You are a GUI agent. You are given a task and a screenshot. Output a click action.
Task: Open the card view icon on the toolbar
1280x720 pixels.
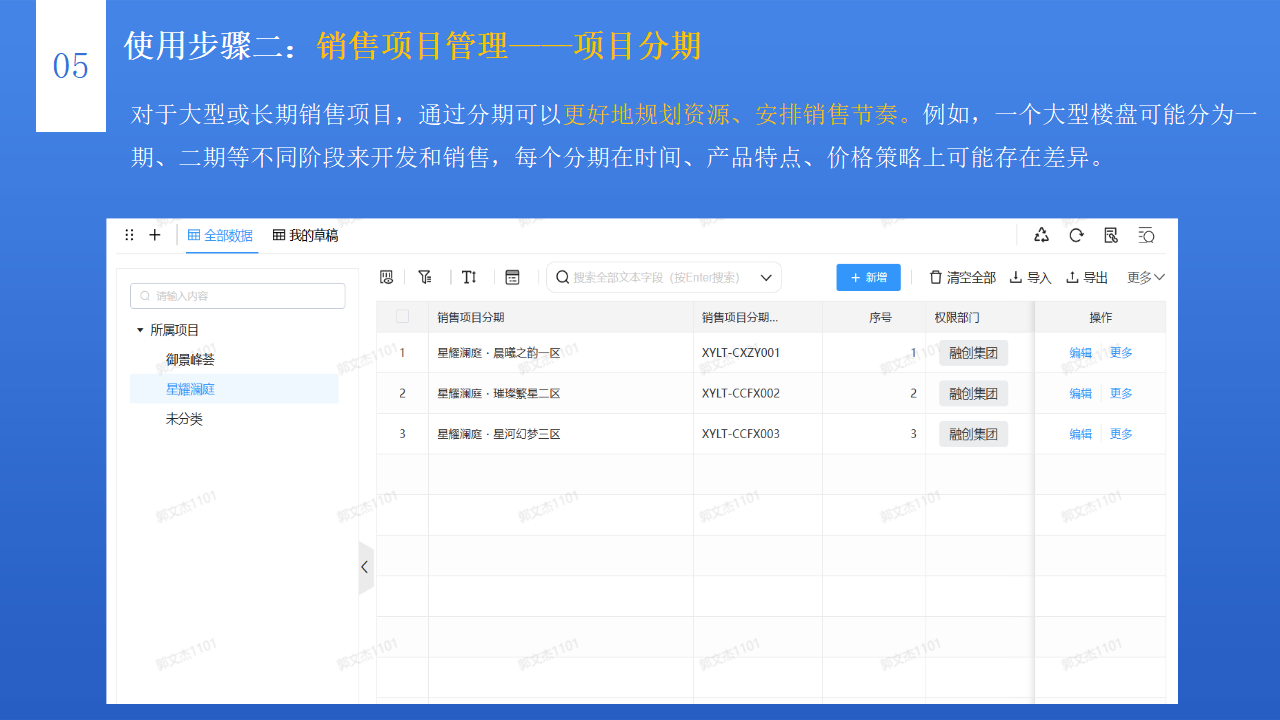512,277
